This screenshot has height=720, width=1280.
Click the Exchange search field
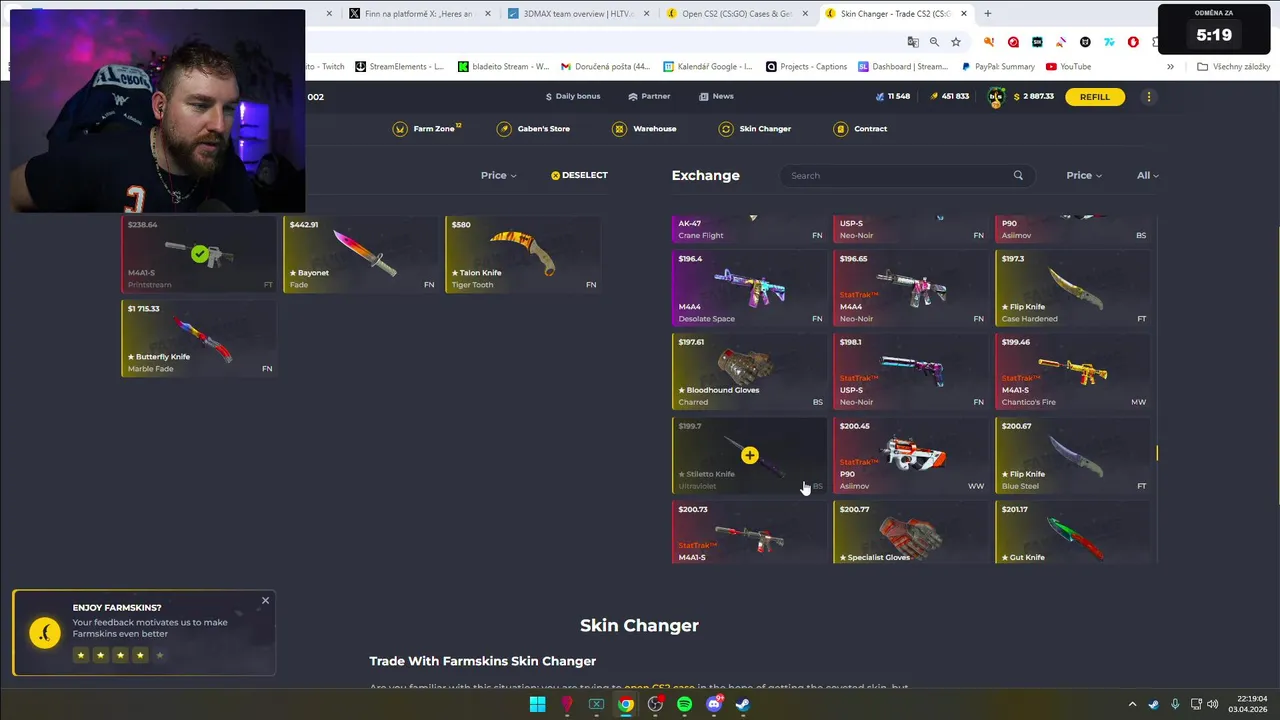907,175
